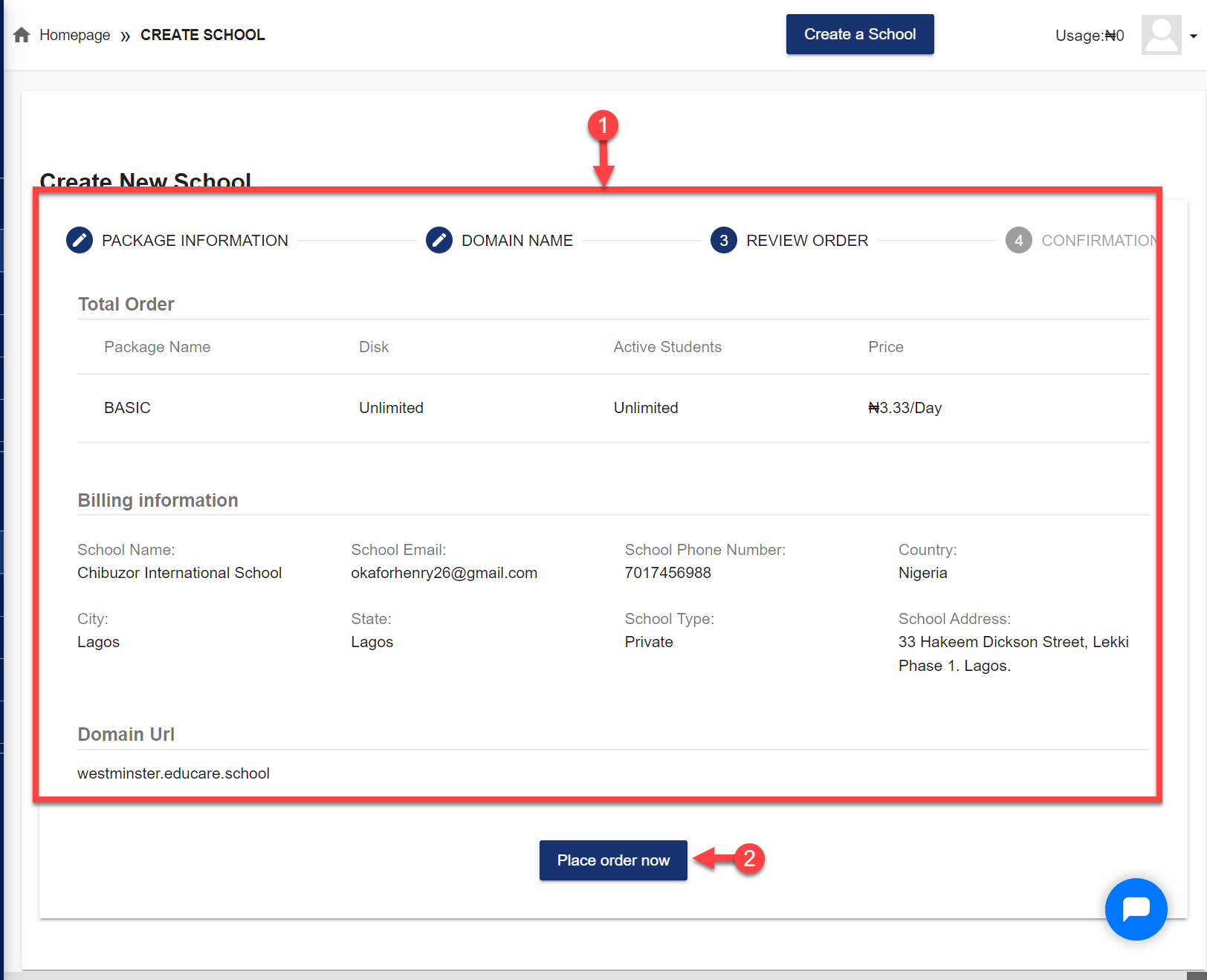The width and height of the screenshot is (1207, 980).
Task: Open the Homepage breadcrumb link
Action: (x=74, y=35)
